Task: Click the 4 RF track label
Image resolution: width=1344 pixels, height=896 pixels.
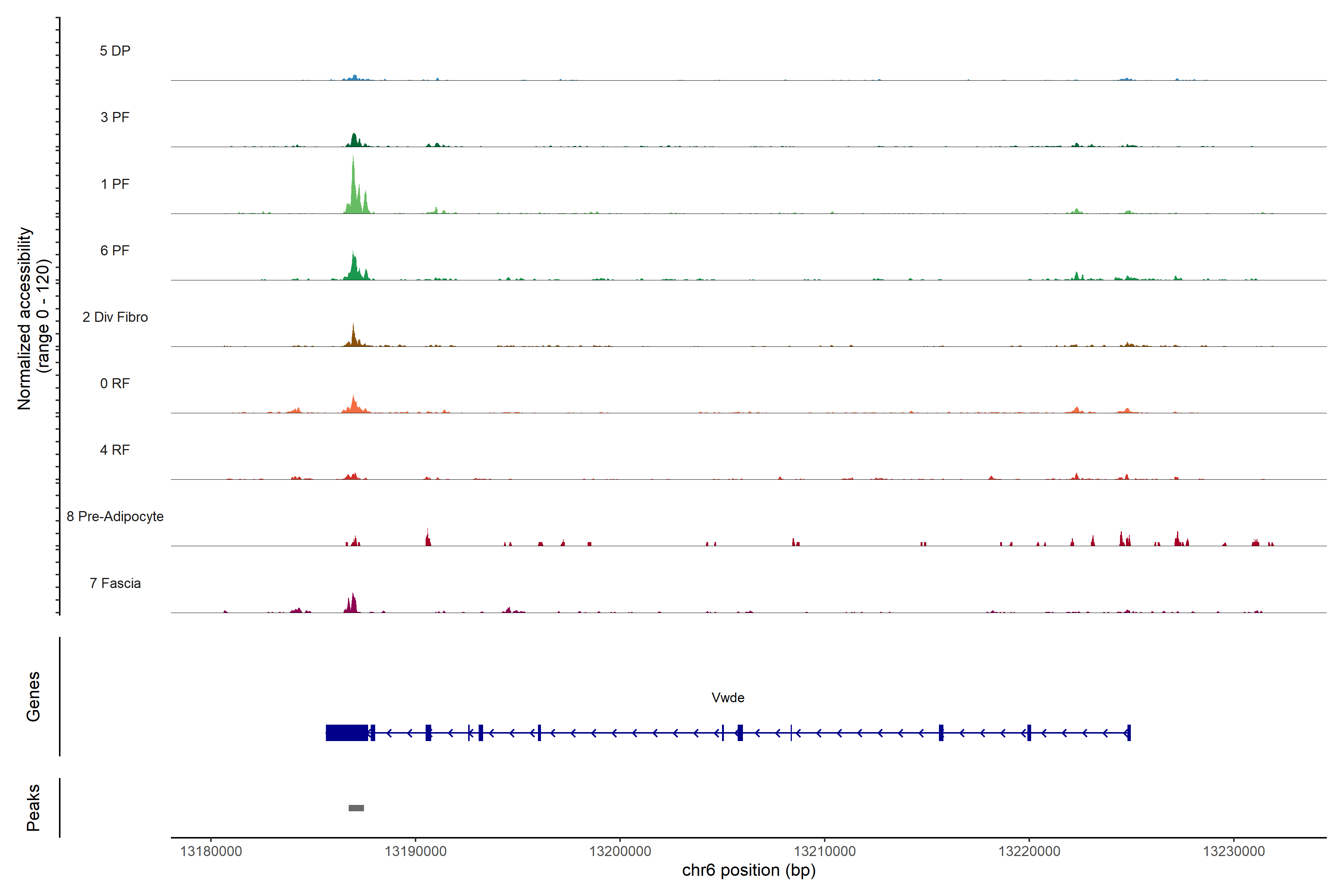Action: pyautogui.click(x=115, y=450)
